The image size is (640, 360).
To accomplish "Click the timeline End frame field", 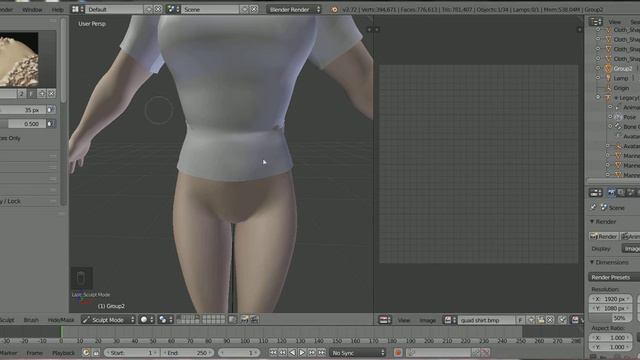I will (187, 353).
